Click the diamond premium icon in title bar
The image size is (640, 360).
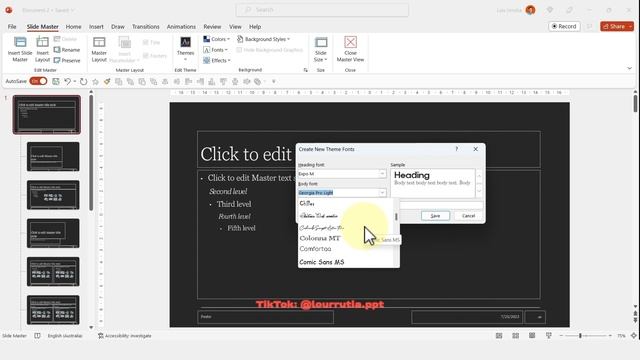550,10
